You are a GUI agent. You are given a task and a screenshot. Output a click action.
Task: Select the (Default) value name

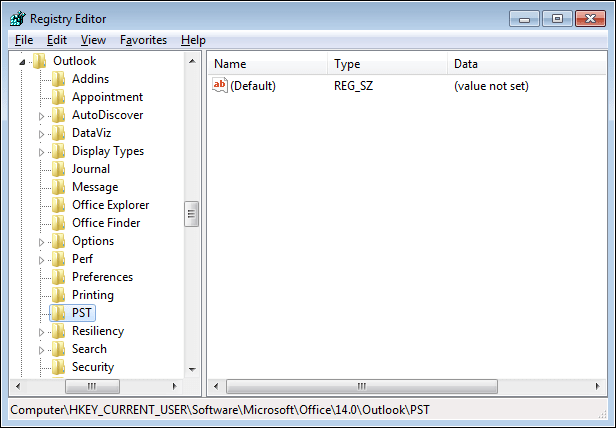pyautogui.click(x=253, y=86)
